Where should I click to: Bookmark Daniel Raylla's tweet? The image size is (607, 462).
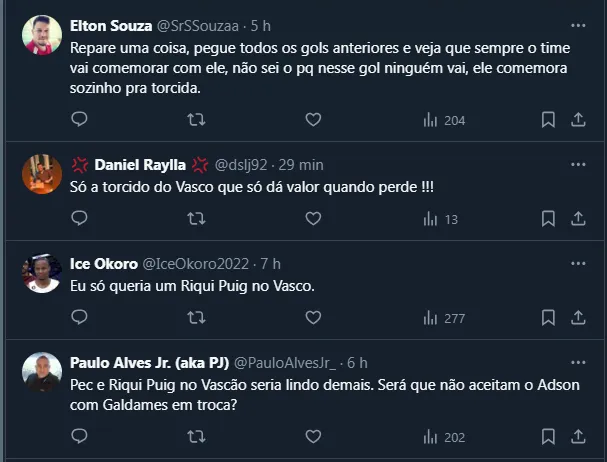[x=548, y=219]
